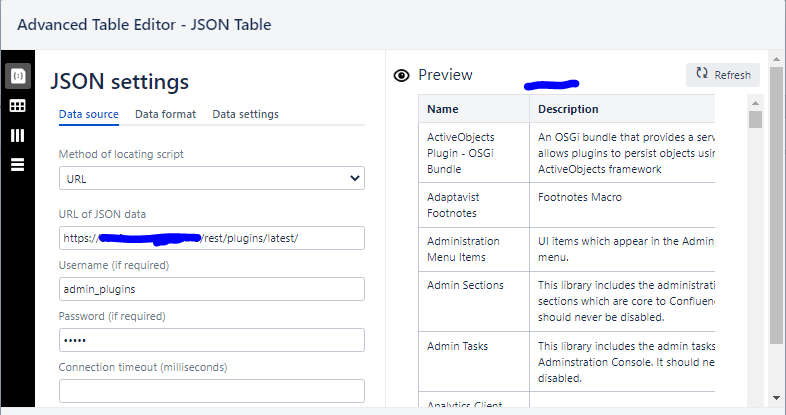Select the Footnotes Macro description cell

click(x=622, y=205)
